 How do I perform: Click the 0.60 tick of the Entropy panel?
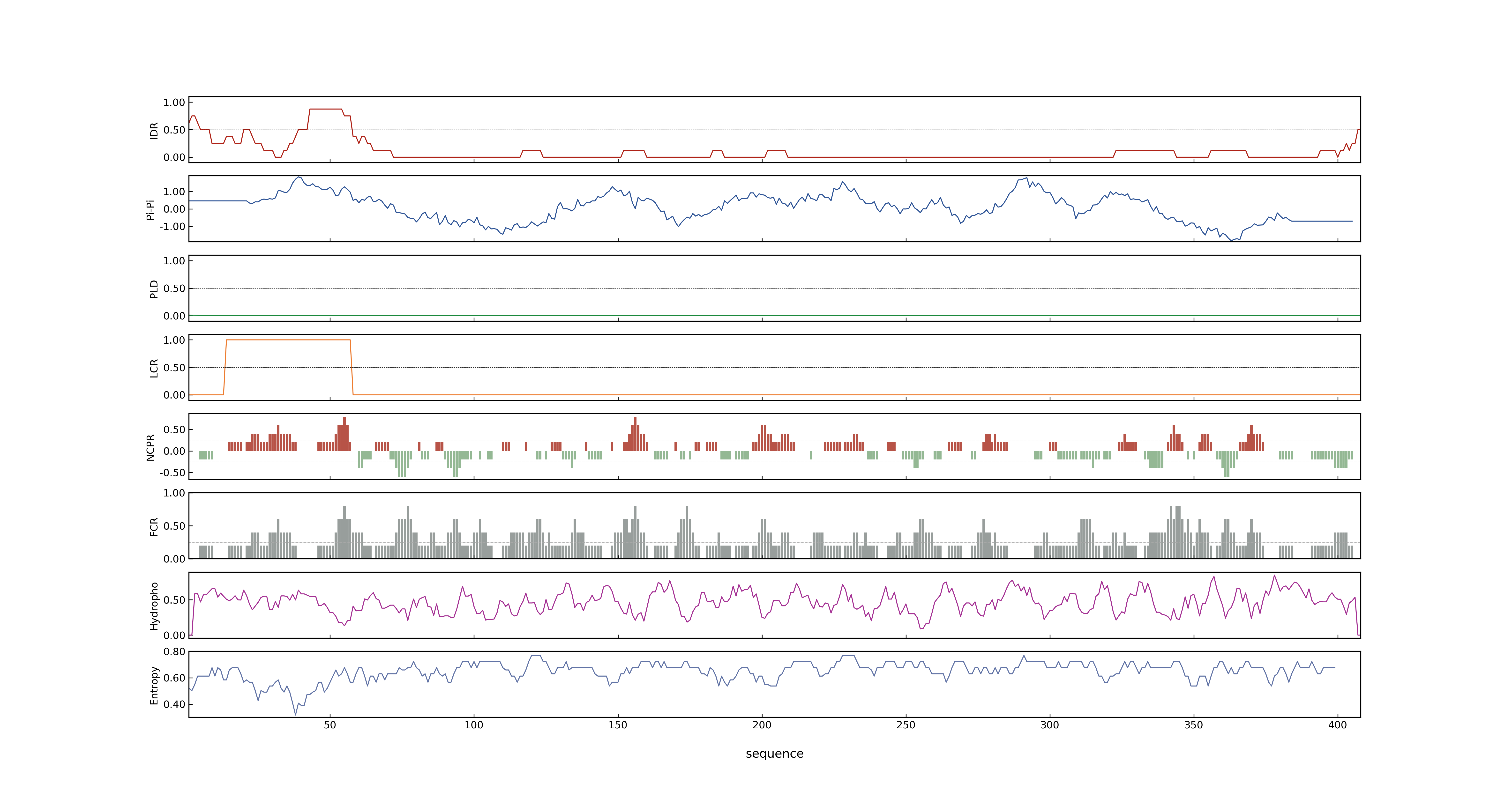pyautogui.click(x=174, y=678)
